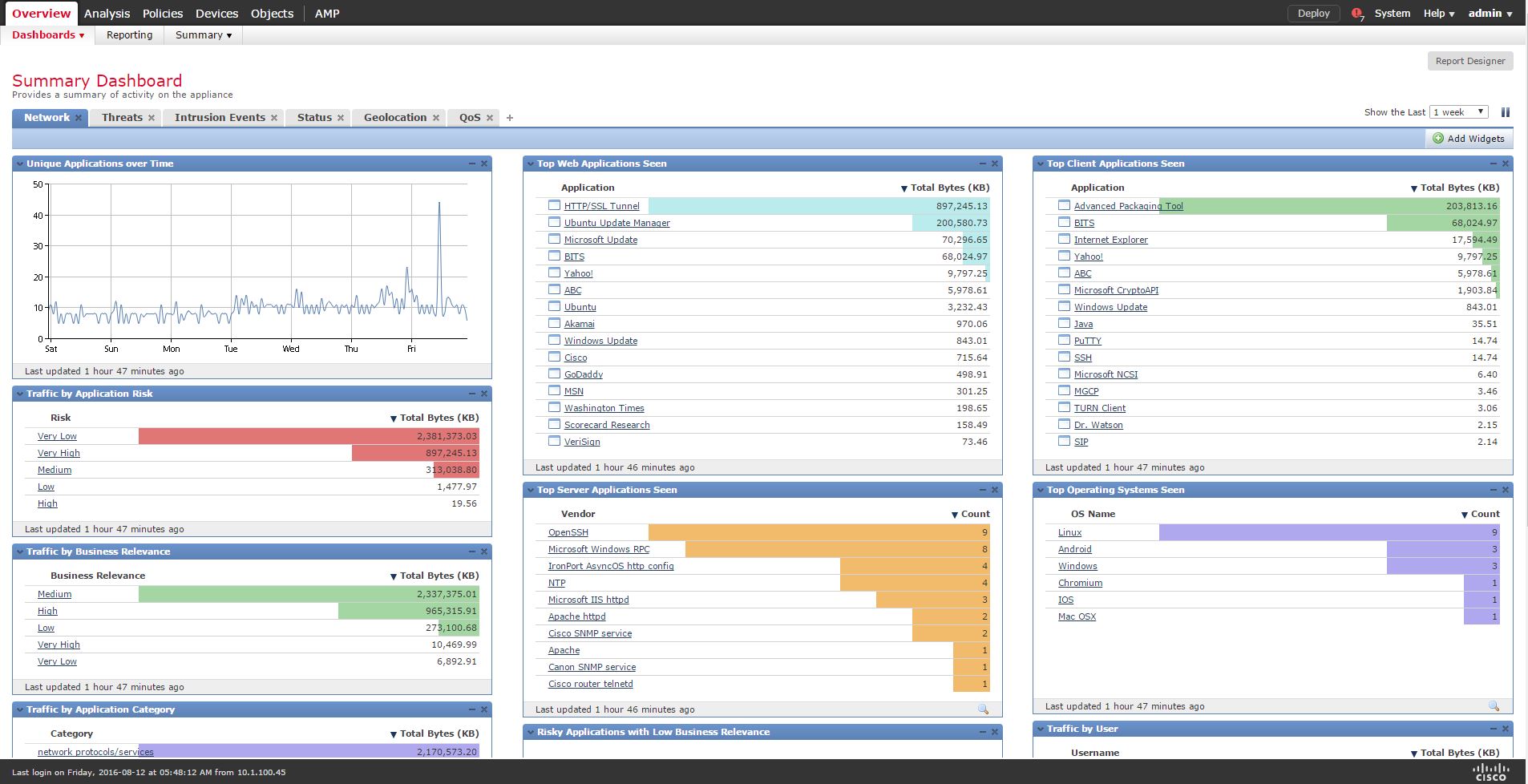The height and width of the screenshot is (784, 1528).
Task: Close the QoS tab x icon
Action: pyautogui.click(x=490, y=118)
